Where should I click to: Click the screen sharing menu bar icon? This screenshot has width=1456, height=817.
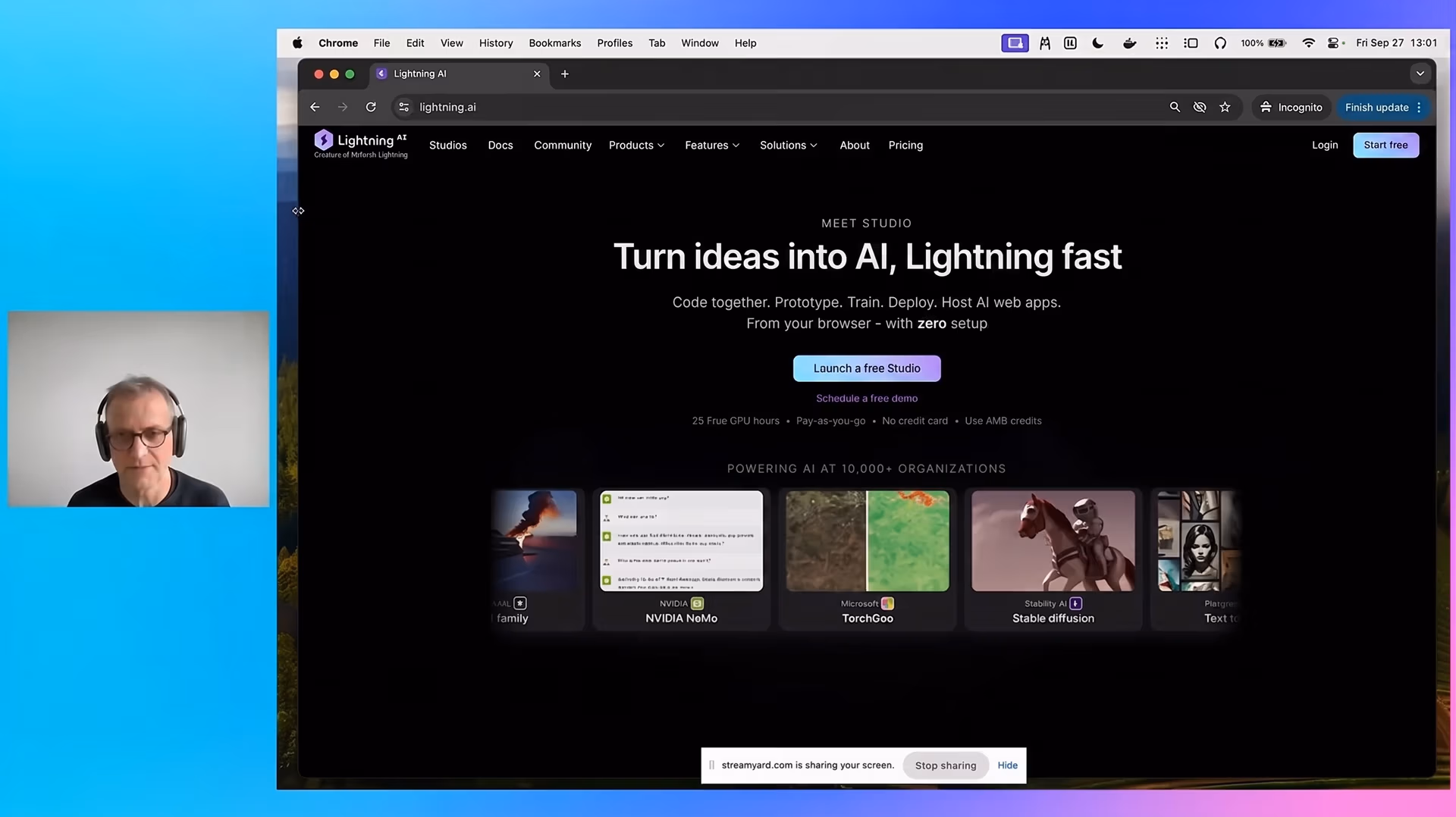coord(1015,43)
